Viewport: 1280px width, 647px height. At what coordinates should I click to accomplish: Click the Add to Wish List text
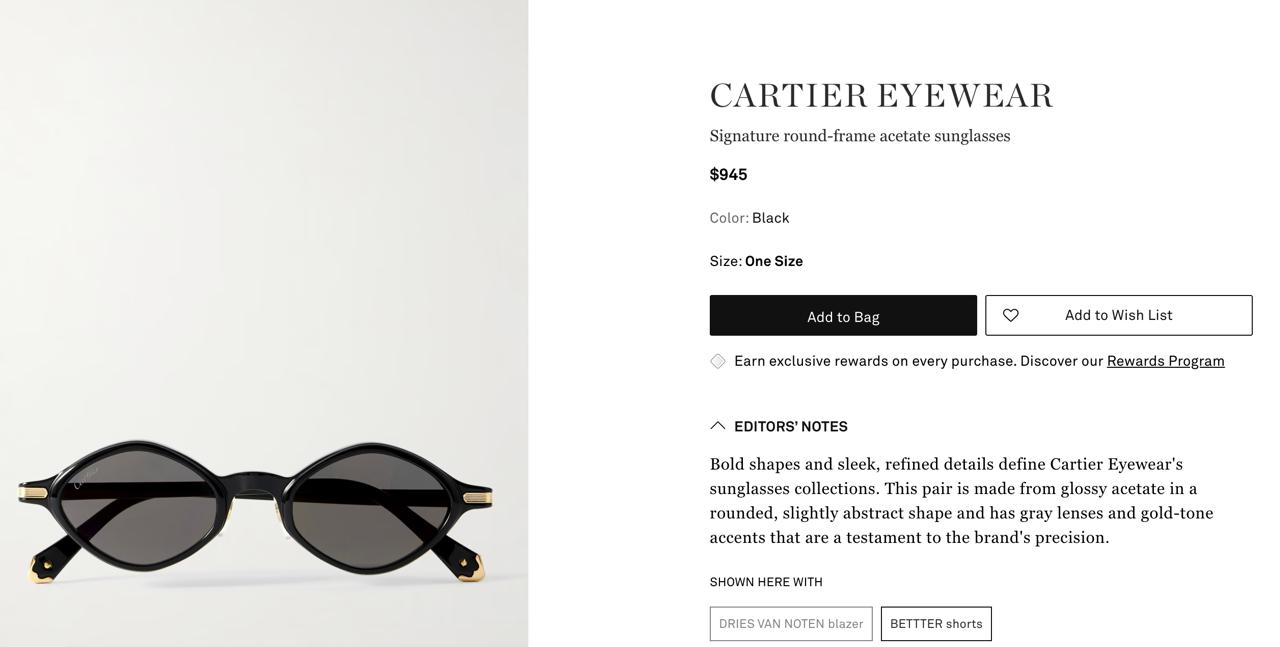1119,315
